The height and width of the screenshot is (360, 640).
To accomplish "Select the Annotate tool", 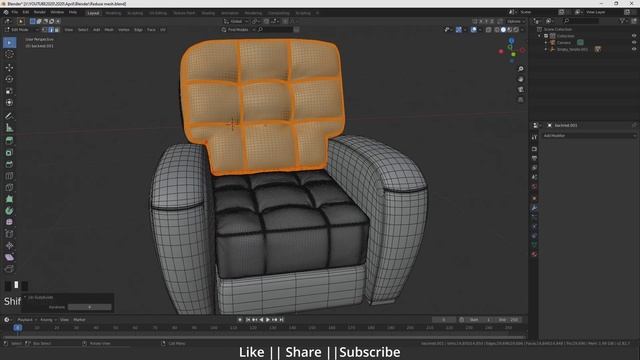I will (9, 116).
